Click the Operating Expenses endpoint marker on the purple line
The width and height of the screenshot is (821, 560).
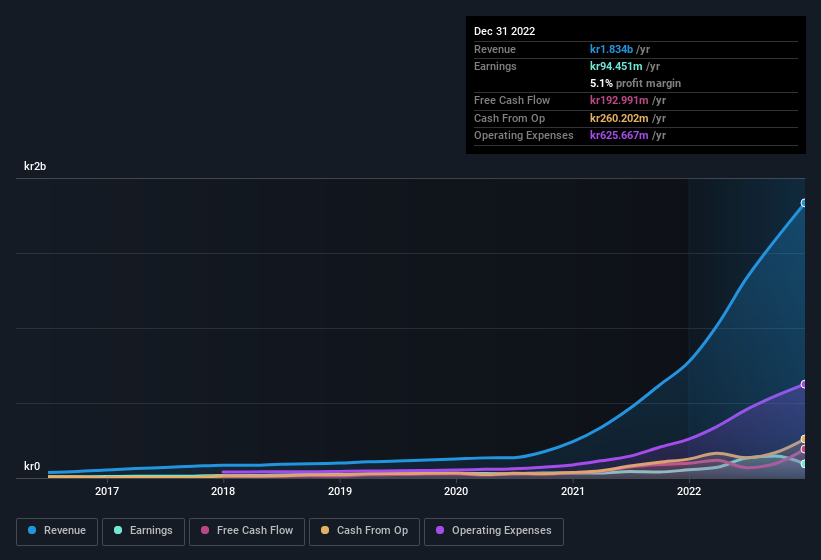click(x=804, y=384)
